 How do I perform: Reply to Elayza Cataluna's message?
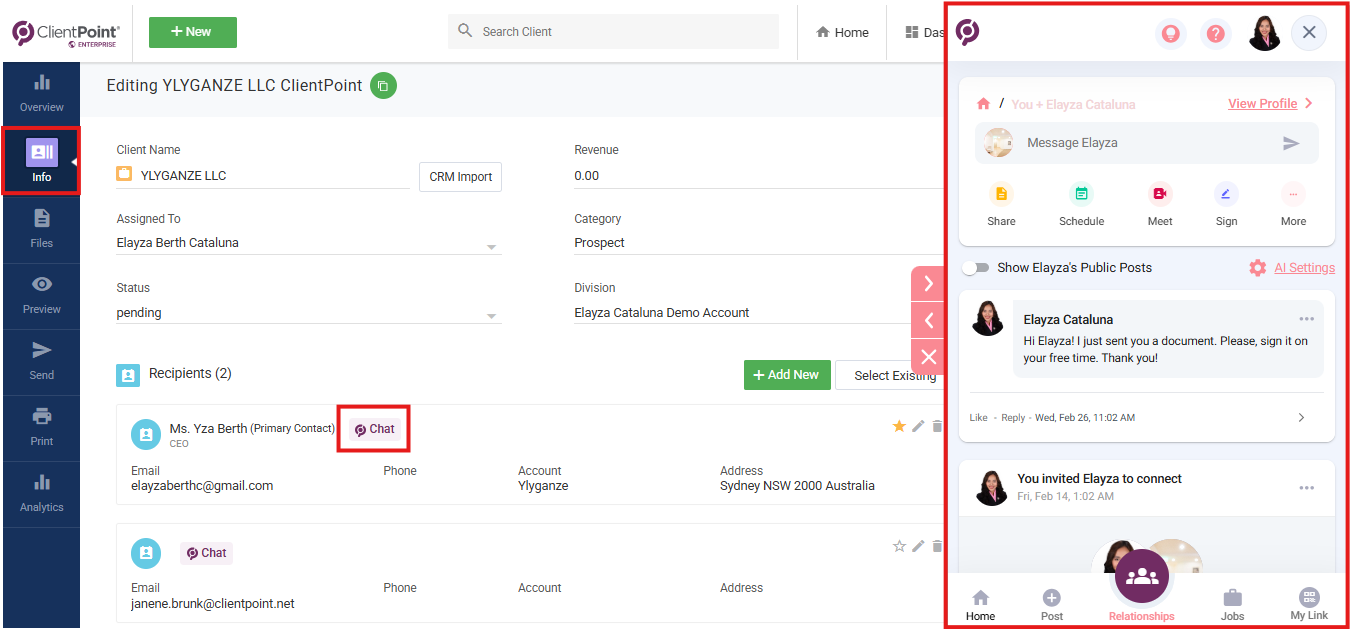pyautogui.click(x=1013, y=418)
